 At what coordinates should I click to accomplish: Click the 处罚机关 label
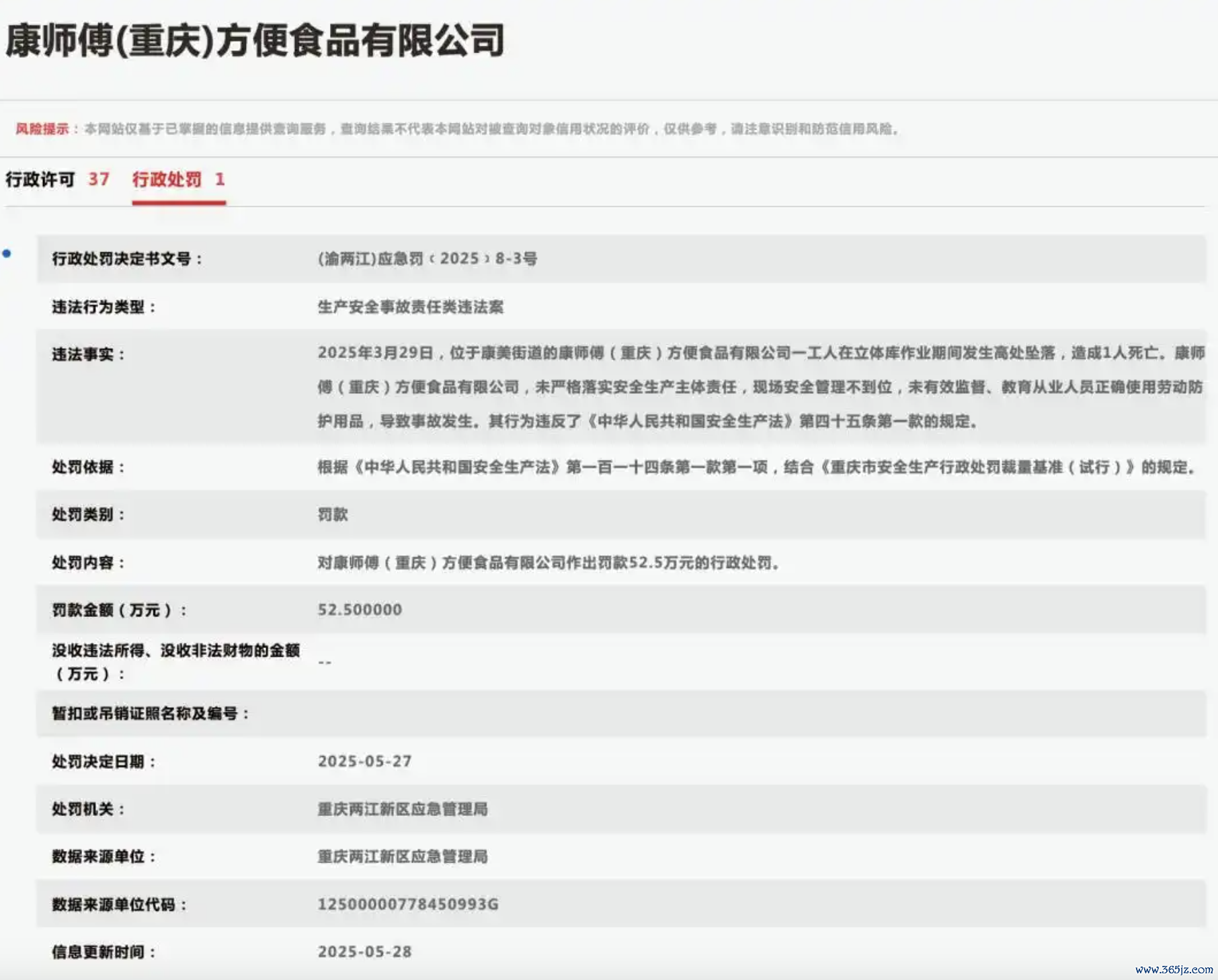pyautogui.click(x=89, y=809)
